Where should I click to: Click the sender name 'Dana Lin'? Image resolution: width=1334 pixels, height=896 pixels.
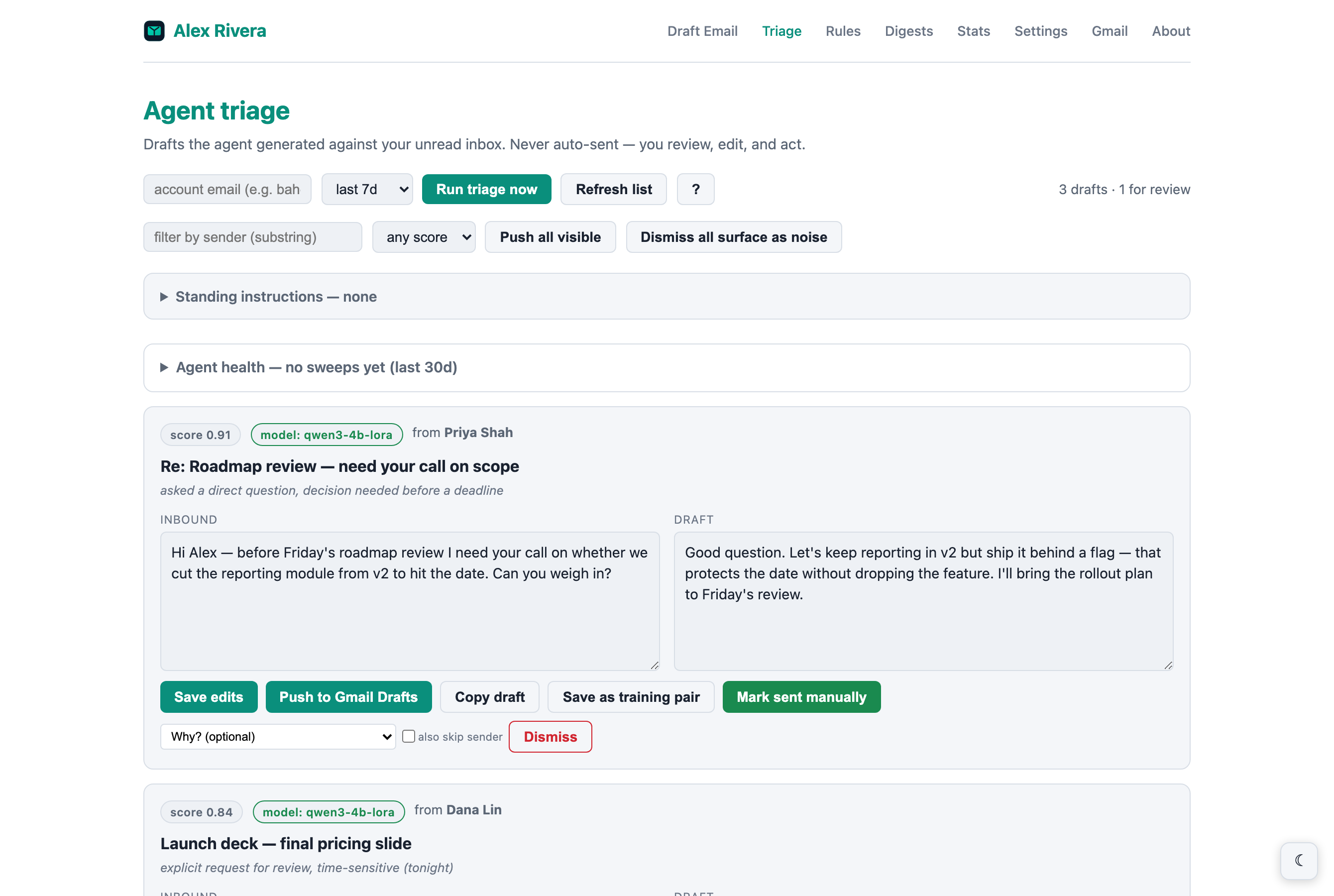coord(474,810)
